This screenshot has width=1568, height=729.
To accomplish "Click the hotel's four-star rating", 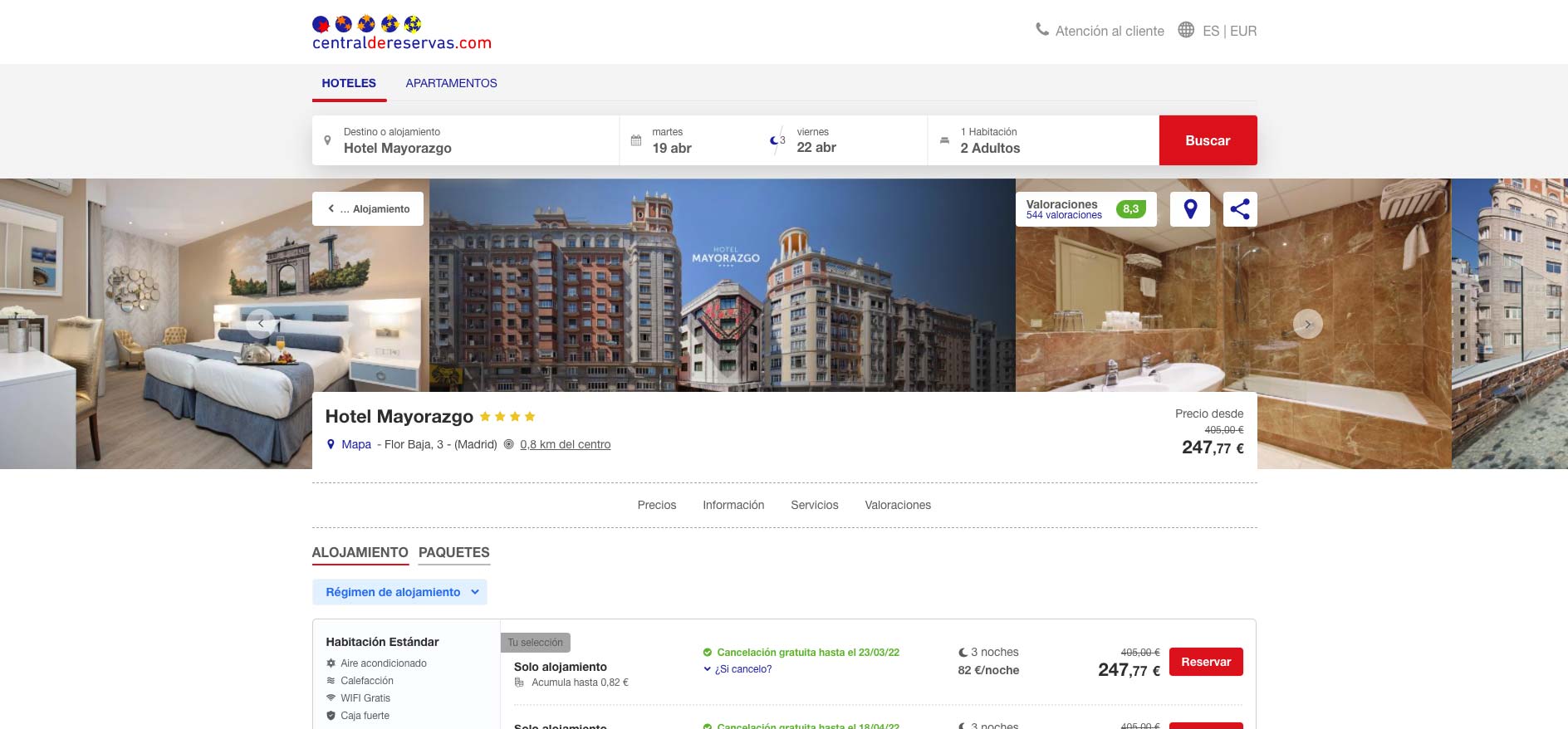I will point(507,417).
